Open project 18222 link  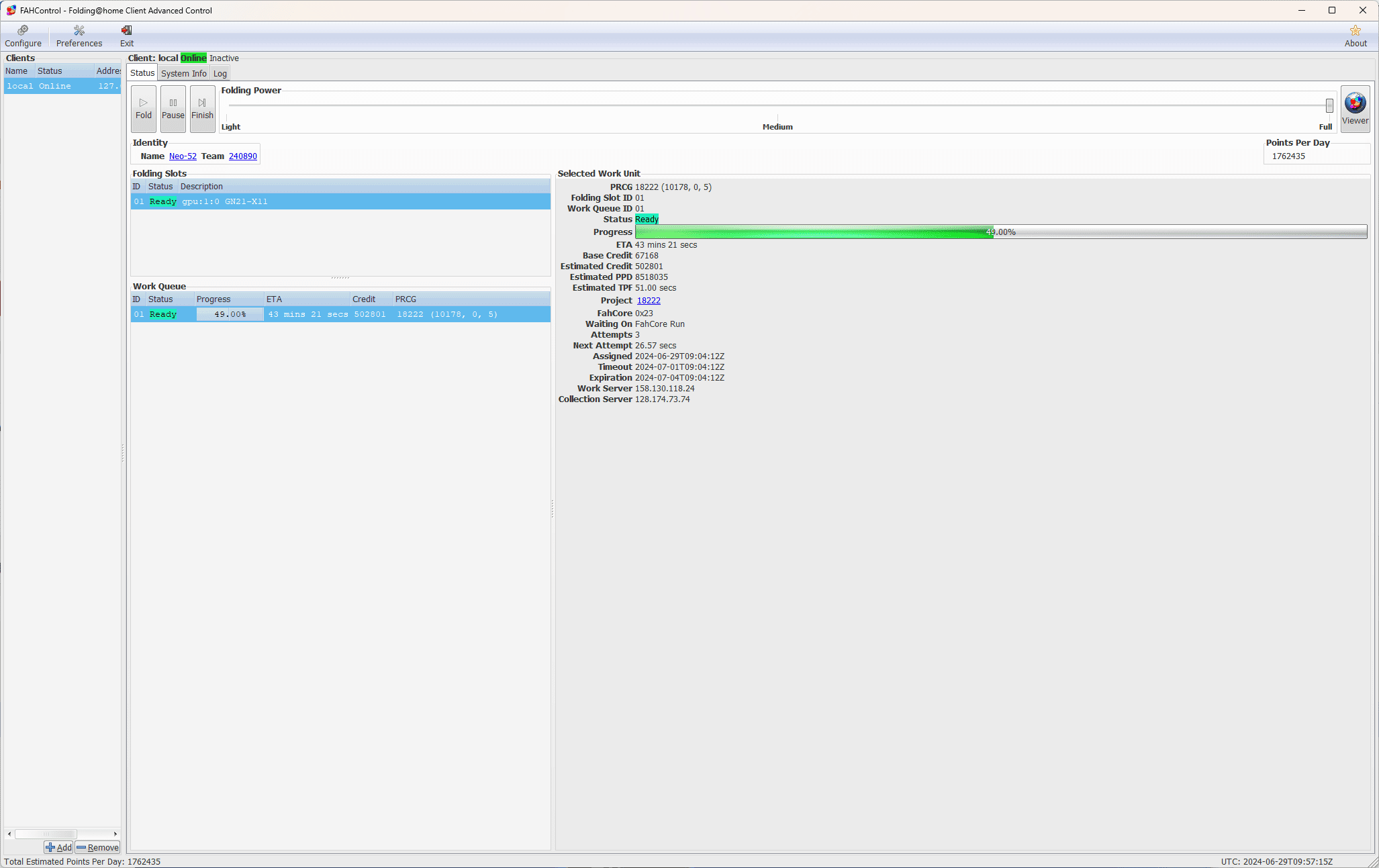649,301
